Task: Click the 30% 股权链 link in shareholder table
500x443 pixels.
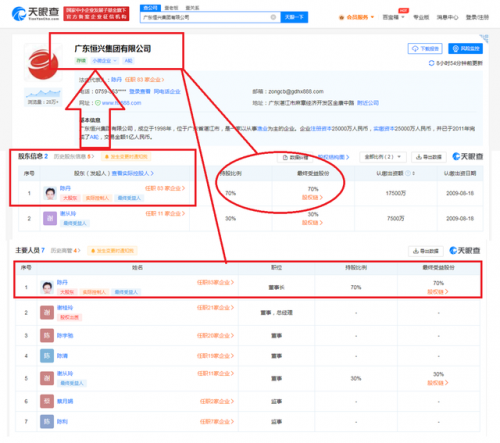Action: (312, 223)
